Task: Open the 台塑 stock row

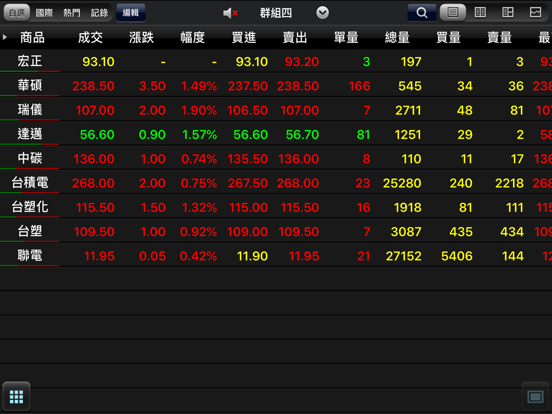Action: (x=276, y=231)
